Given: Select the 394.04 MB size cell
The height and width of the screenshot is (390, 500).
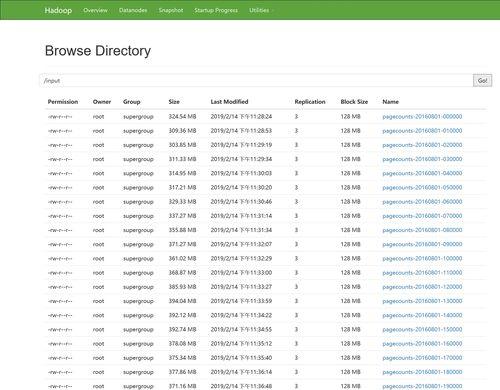Looking at the screenshot, I should 182,301.
